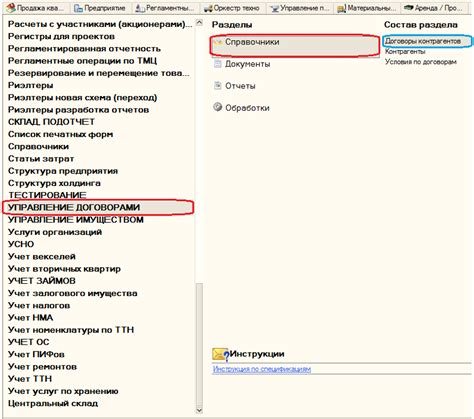Viewport: 474px width, 419px height.
Task: Click the Инструкции envelope help icon
Action: pyautogui.click(x=220, y=354)
